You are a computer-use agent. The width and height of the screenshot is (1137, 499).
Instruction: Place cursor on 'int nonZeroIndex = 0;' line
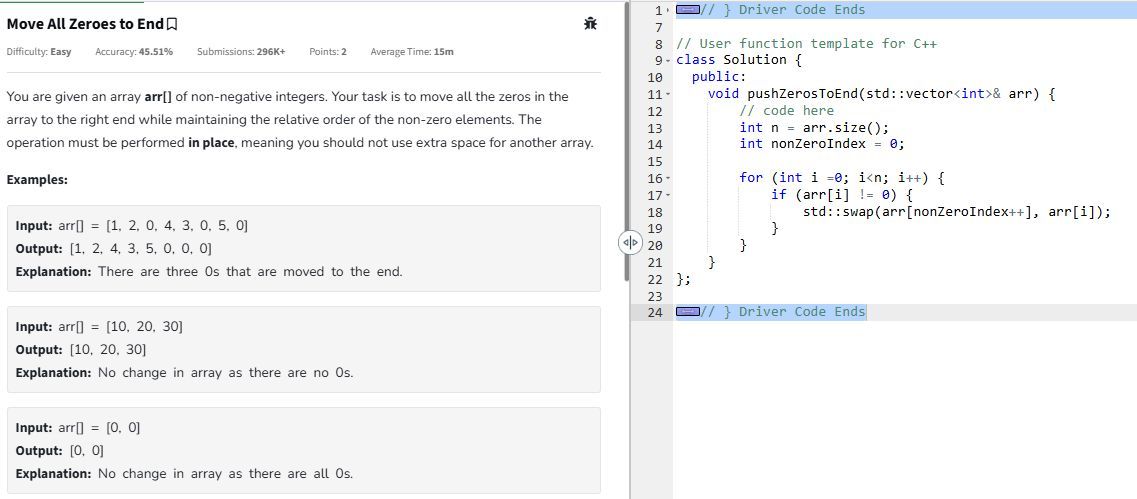click(x=822, y=144)
